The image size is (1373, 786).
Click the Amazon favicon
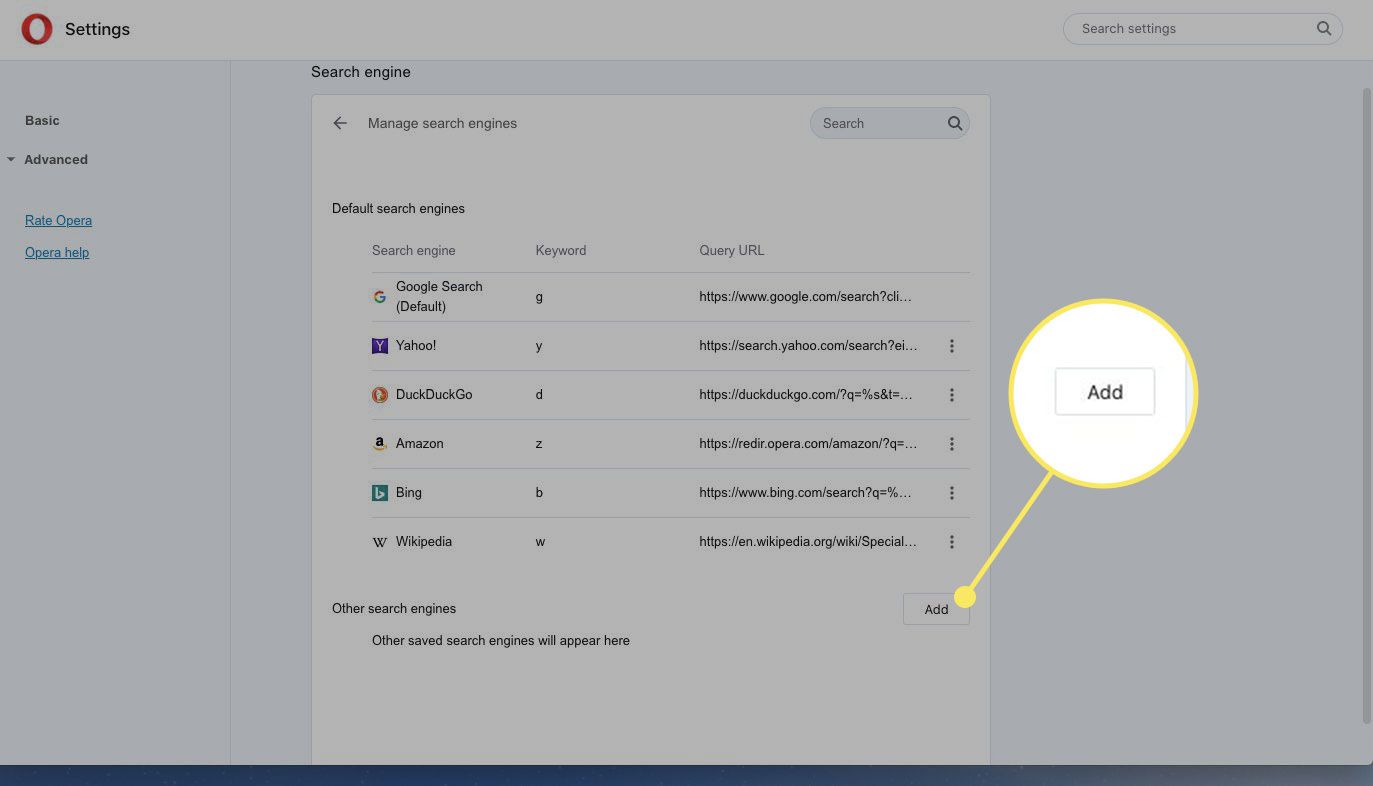coord(379,444)
